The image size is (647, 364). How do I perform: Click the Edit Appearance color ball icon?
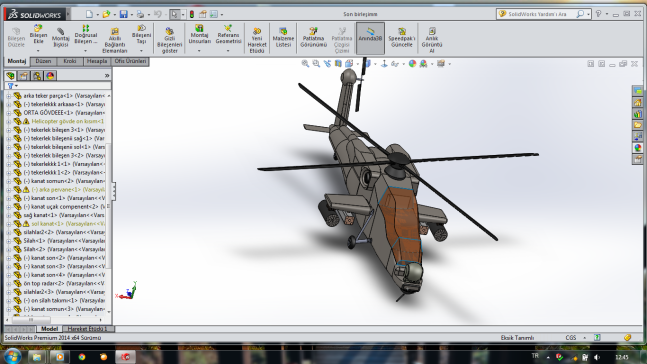pos(412,64)
